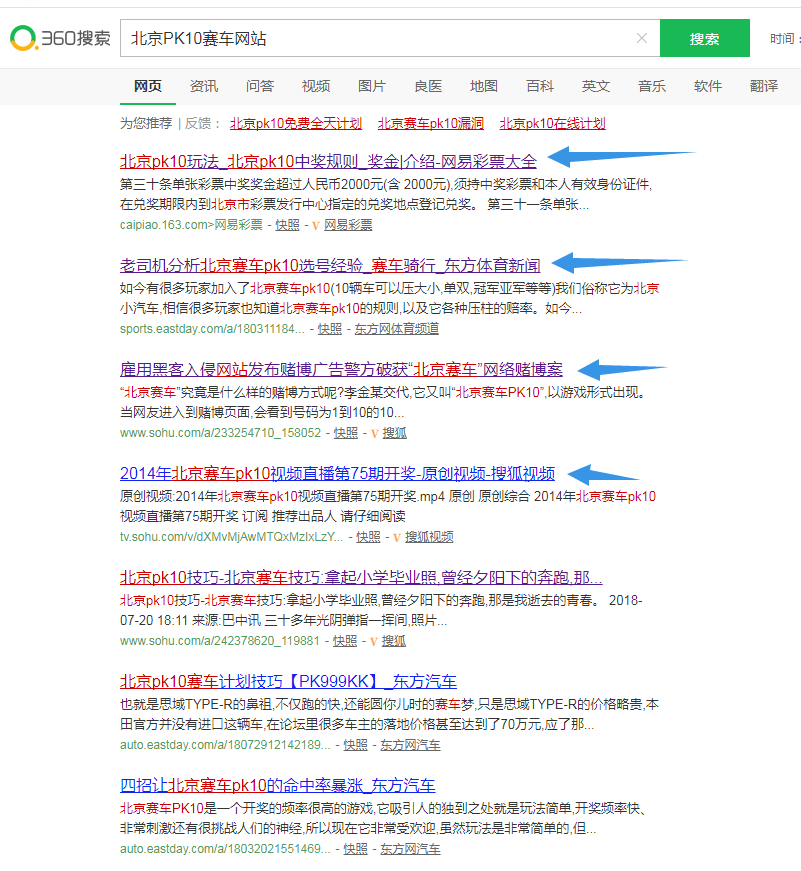Click the 东方网体育频道 source link
The image size is (801, 871).
(x=397, y=329)
